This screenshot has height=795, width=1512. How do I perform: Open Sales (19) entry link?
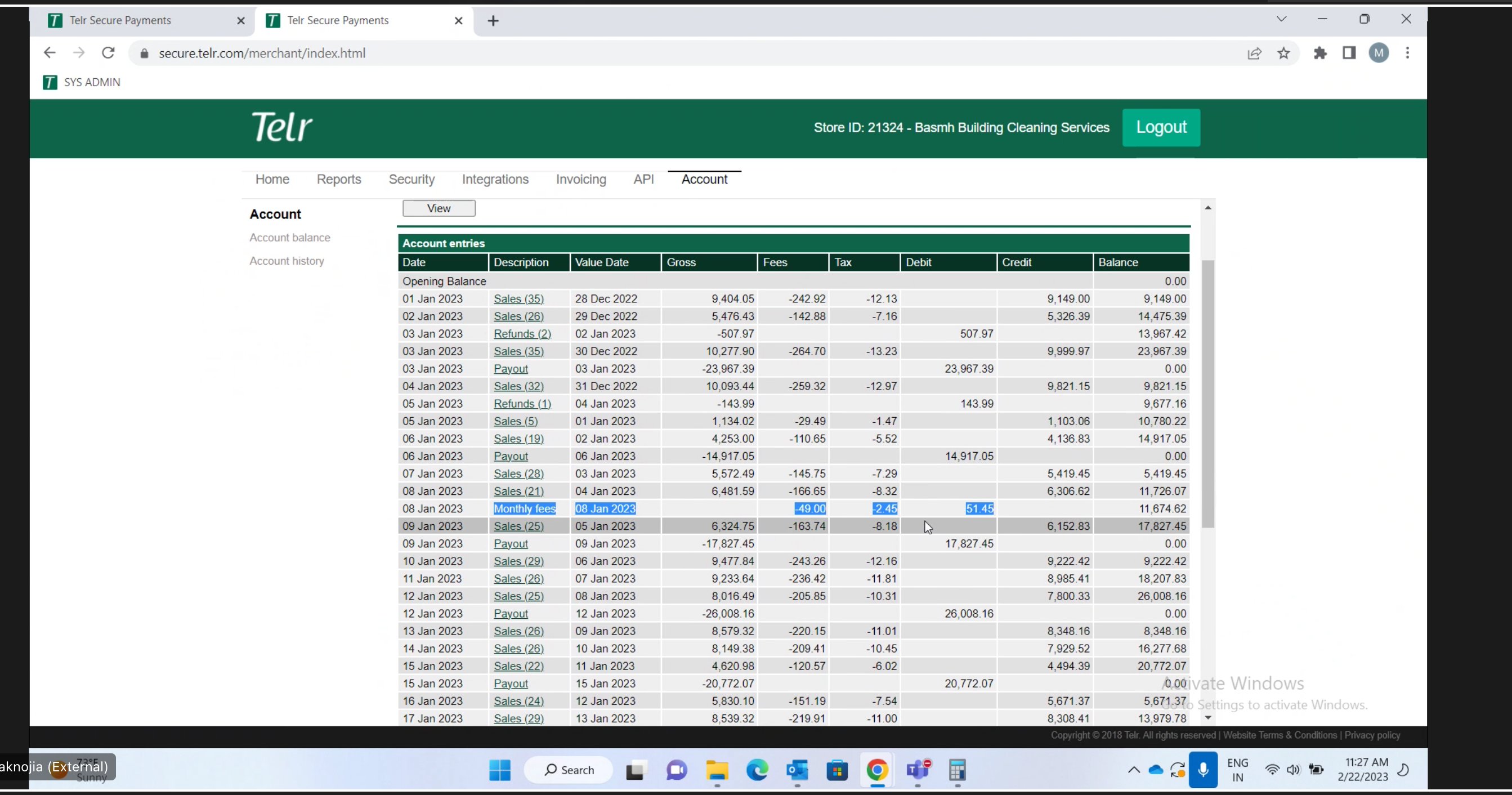point(519,439)
